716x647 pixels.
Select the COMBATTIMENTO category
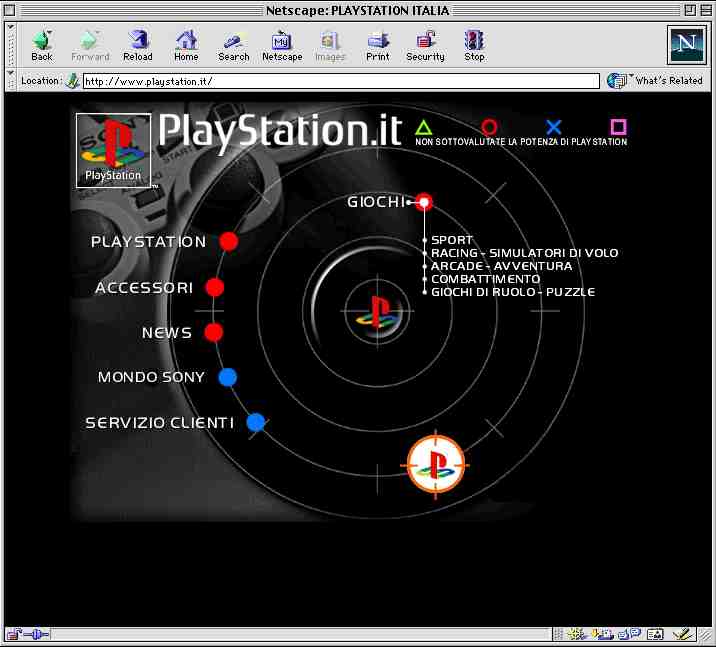click(x=486, y=279)
